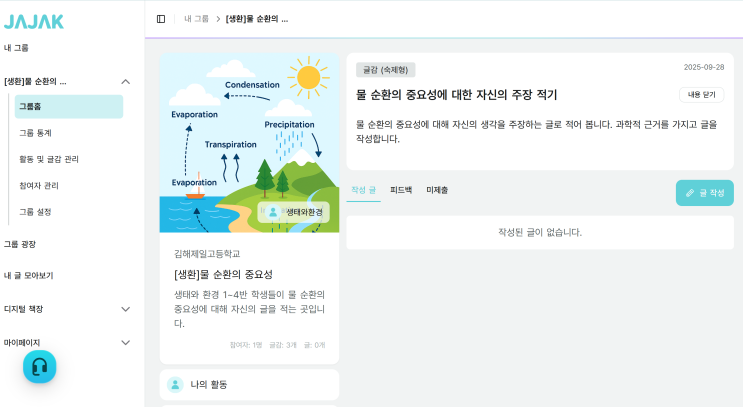
Task: Click the pencil icon in 글 작성
Action: point(690,193)
